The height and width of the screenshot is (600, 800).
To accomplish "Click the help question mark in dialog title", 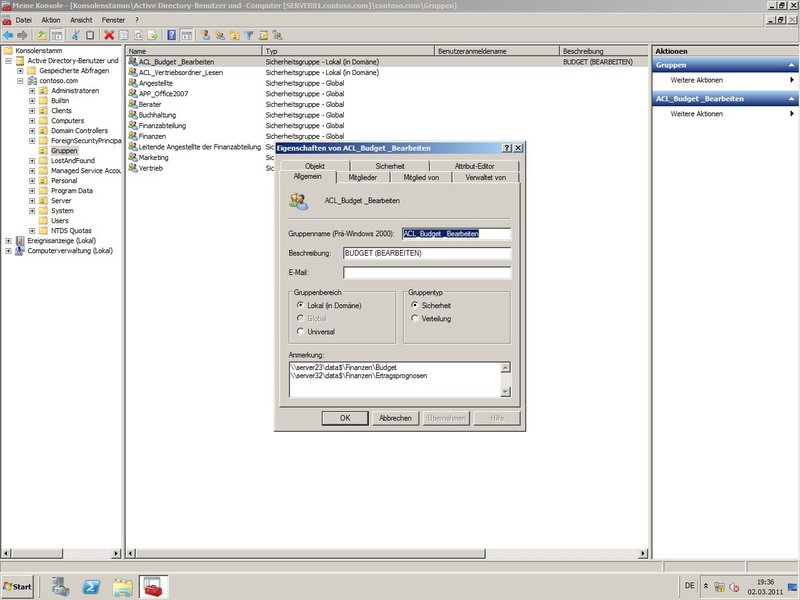I will tap(507, 148).
